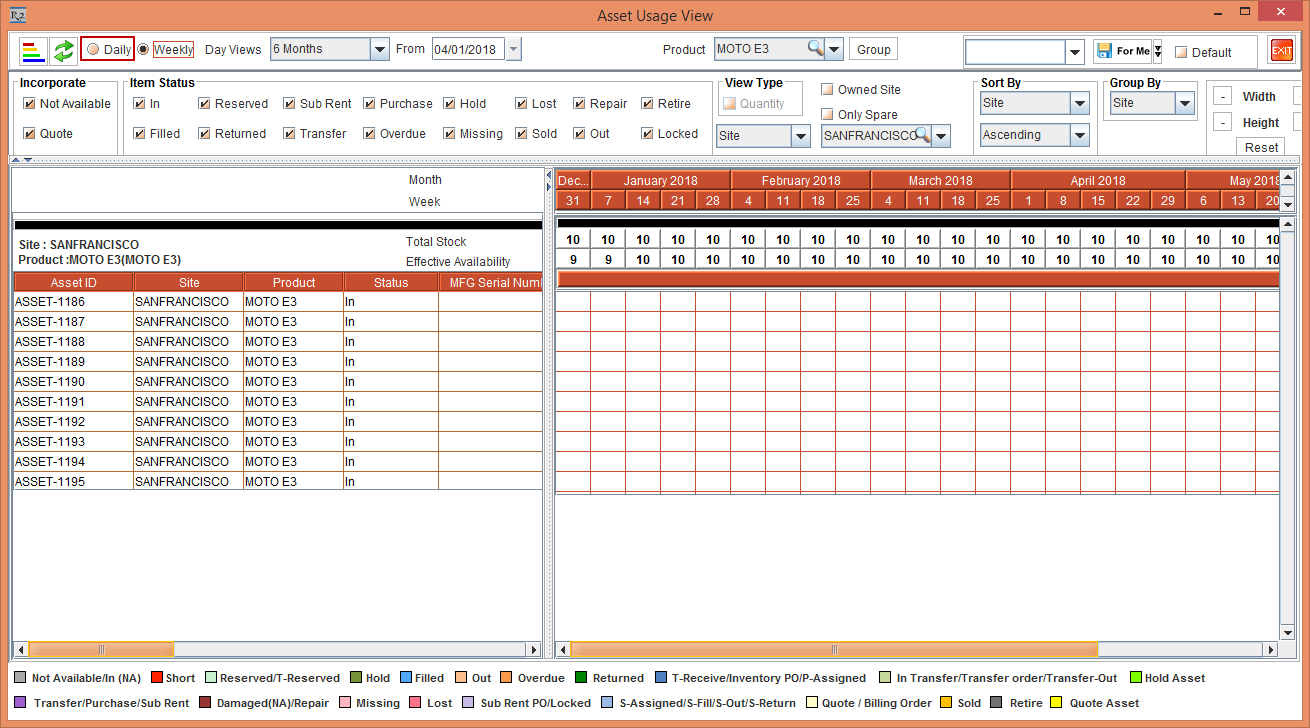The height and width of the screenshot is (728, 1310).
Task: Click the red EXIT icon
Action: coord(1281,50)
